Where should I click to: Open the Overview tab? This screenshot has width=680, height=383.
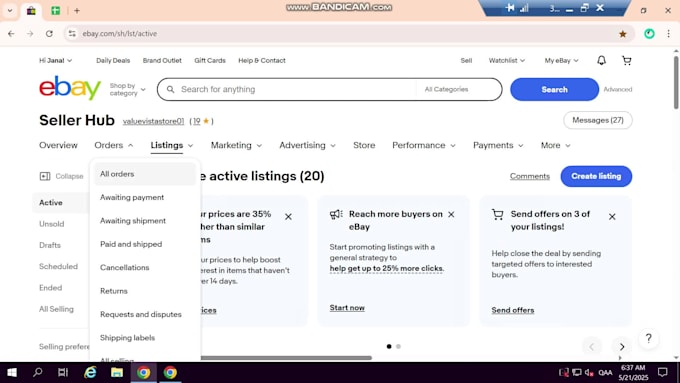[x=58, y=145]
